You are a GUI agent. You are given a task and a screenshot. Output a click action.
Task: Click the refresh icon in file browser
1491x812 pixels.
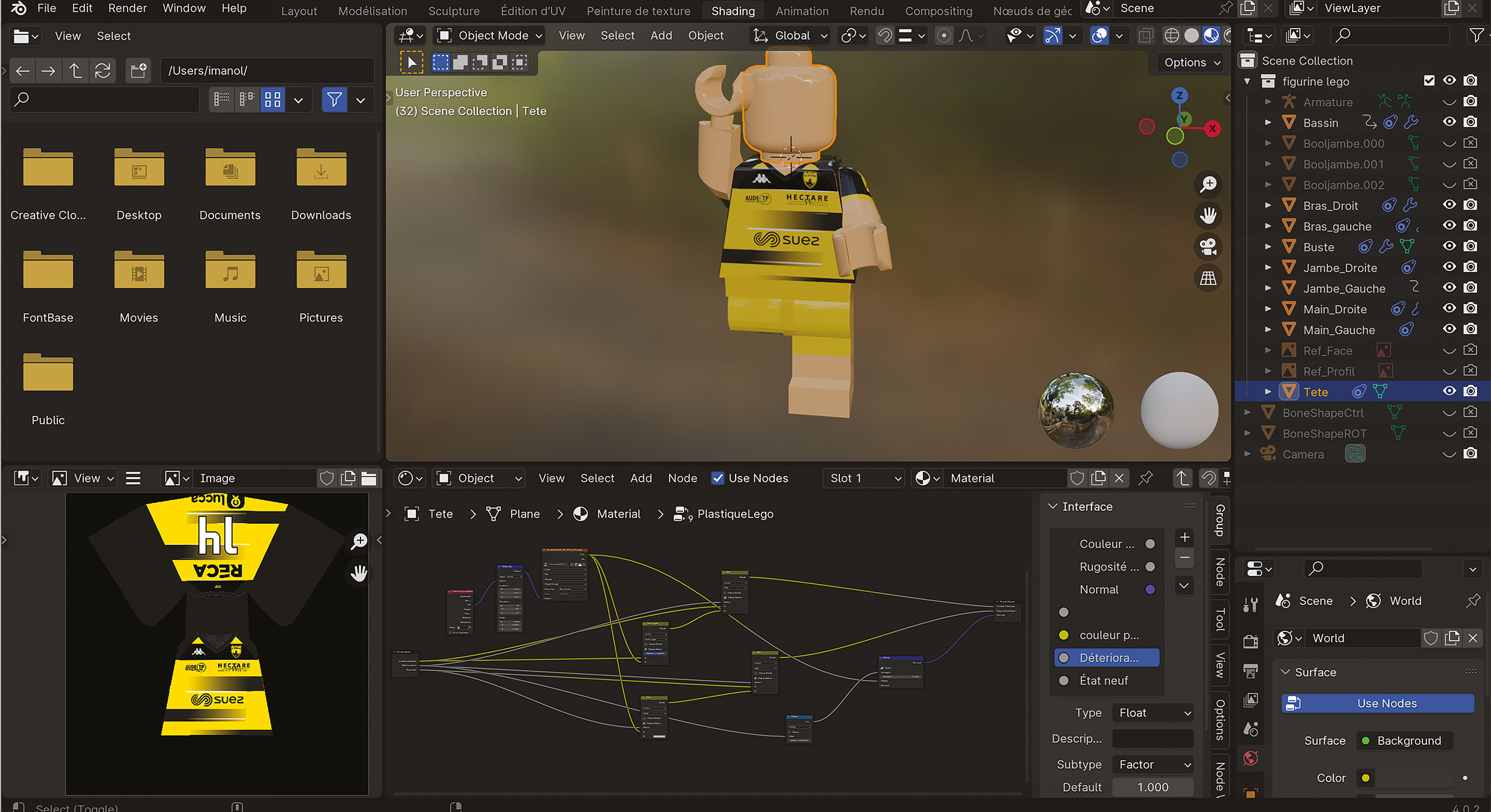[103, 71]
